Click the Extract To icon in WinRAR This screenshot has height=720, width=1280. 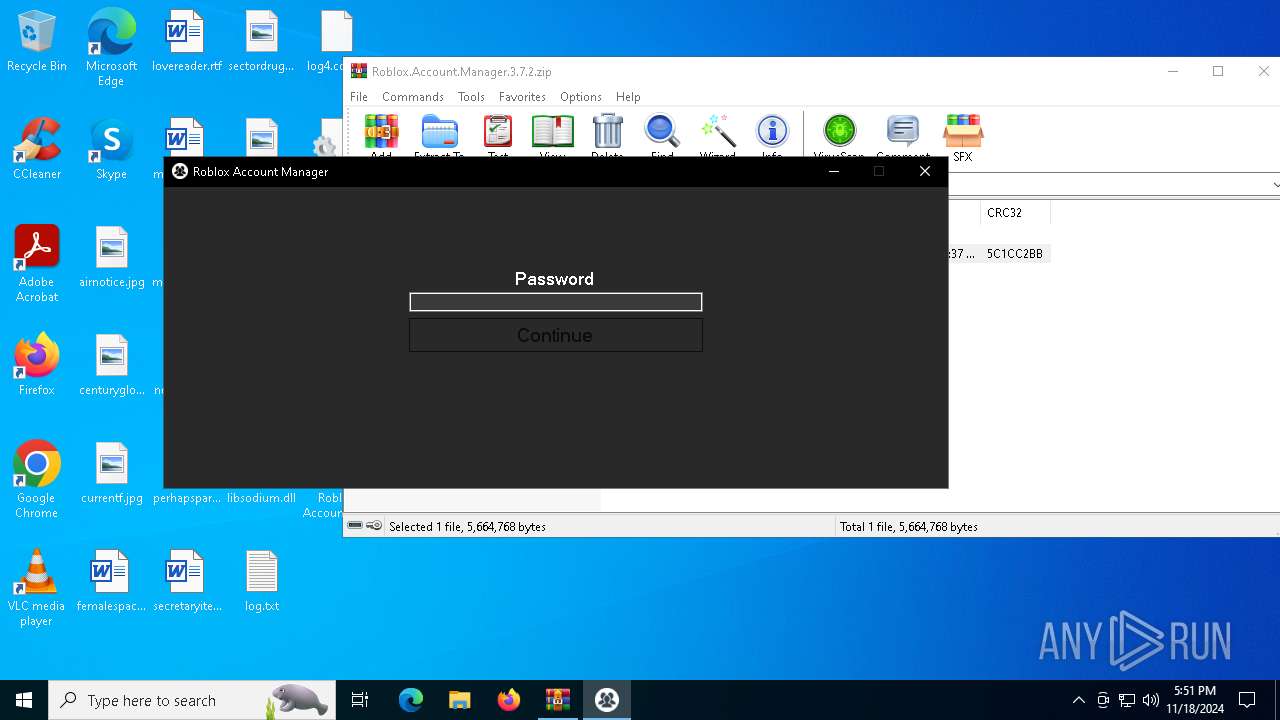coord(439,132)
